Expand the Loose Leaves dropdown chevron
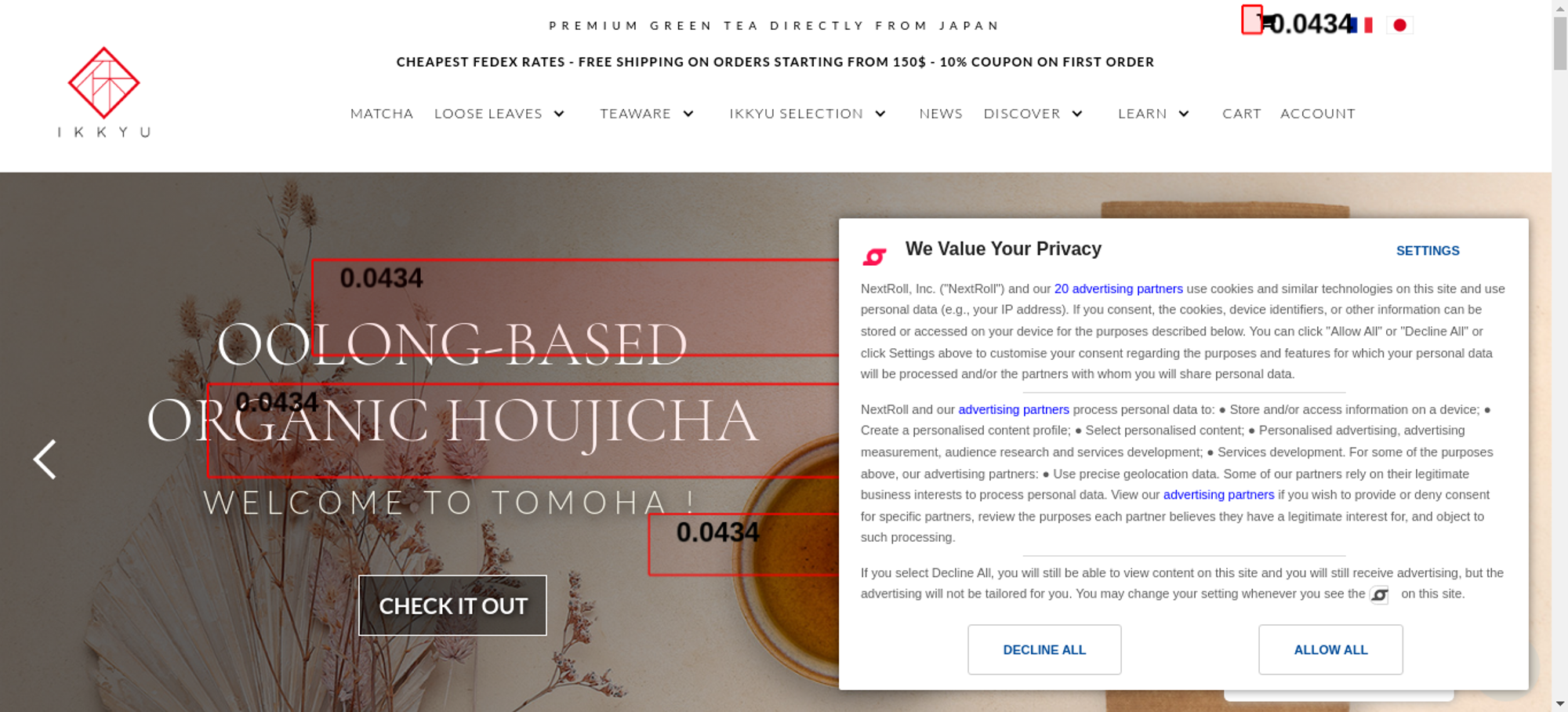Image resolution: width=1568 pixels, height=712 pixels. (559, 114)
